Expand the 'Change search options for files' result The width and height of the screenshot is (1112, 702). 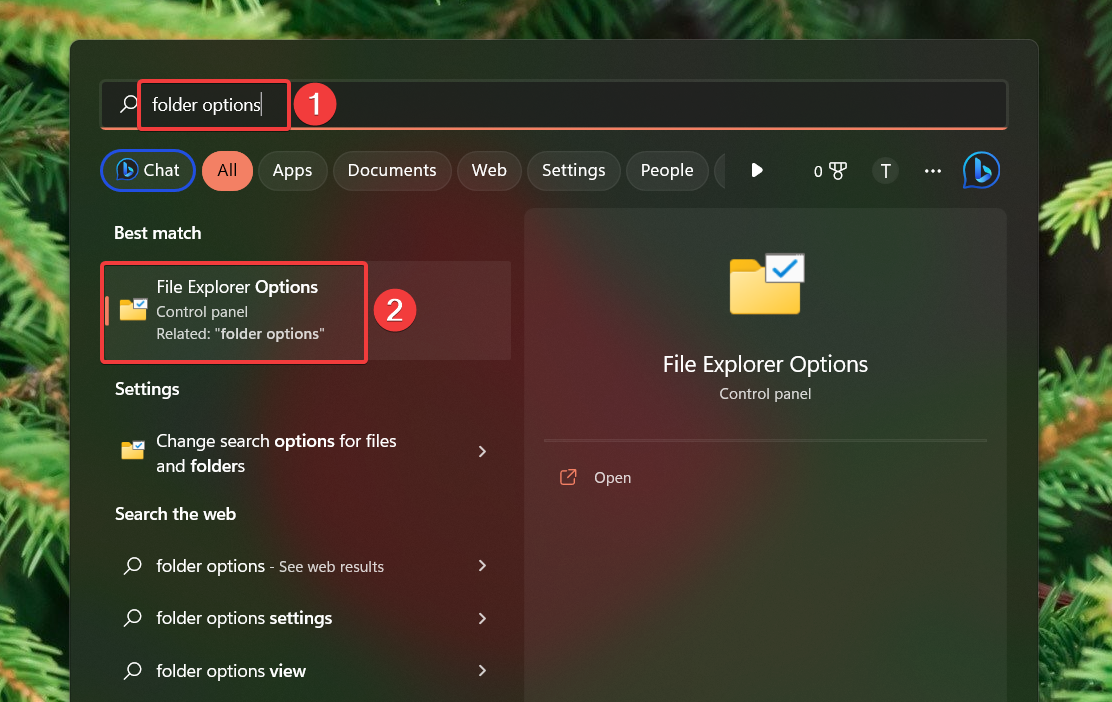pyautogui.click(x=482, y=452)
